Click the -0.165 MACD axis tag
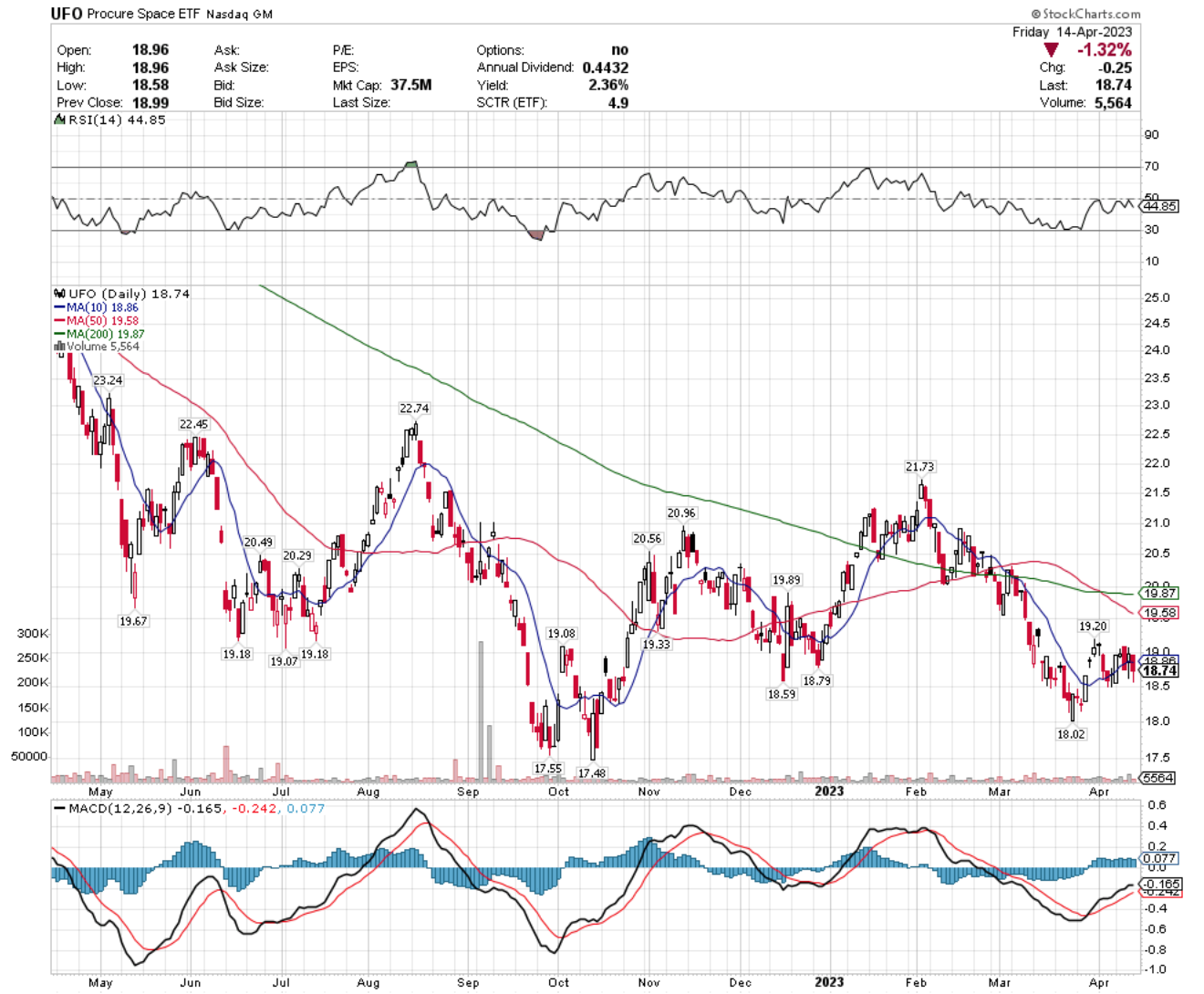 tap(1161, 884)
